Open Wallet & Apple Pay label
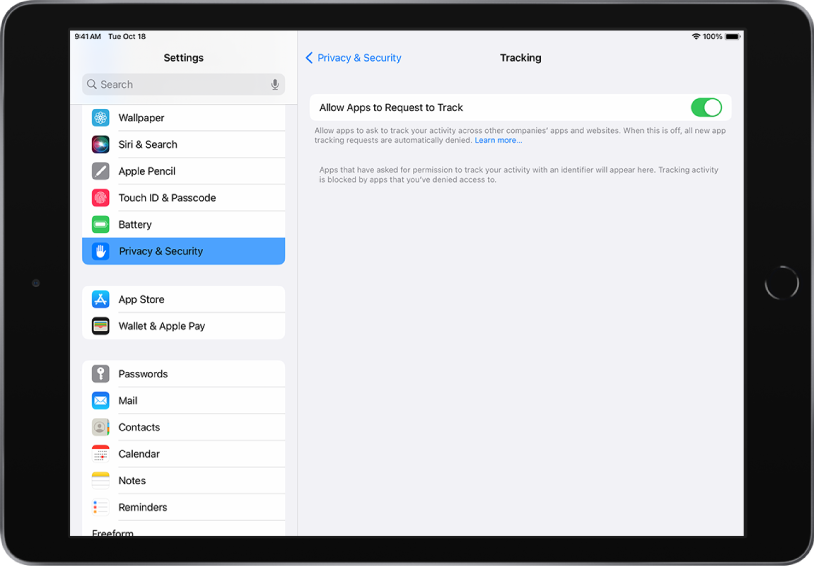Viewport: 814px width, 568px height. [162, 326]
